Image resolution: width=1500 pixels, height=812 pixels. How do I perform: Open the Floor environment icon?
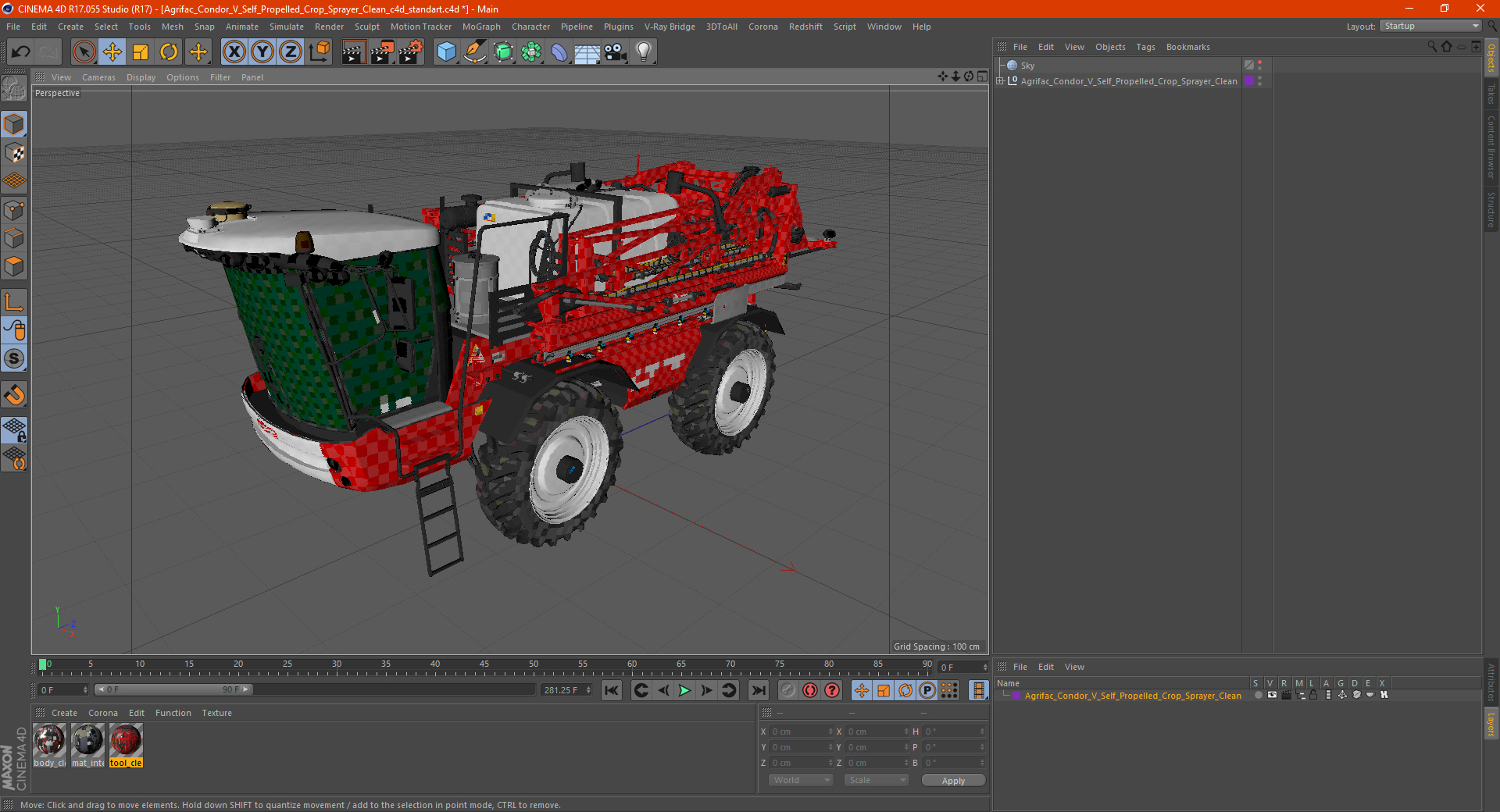tap(587, 52)
